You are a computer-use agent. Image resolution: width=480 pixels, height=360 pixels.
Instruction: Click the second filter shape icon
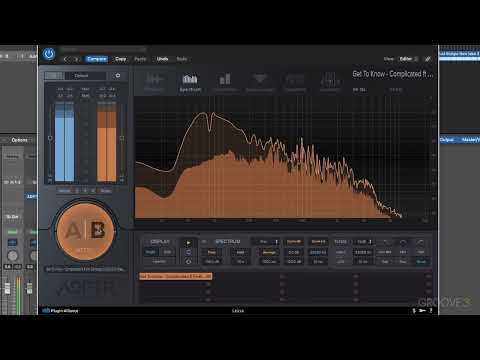tap(403, 242)
